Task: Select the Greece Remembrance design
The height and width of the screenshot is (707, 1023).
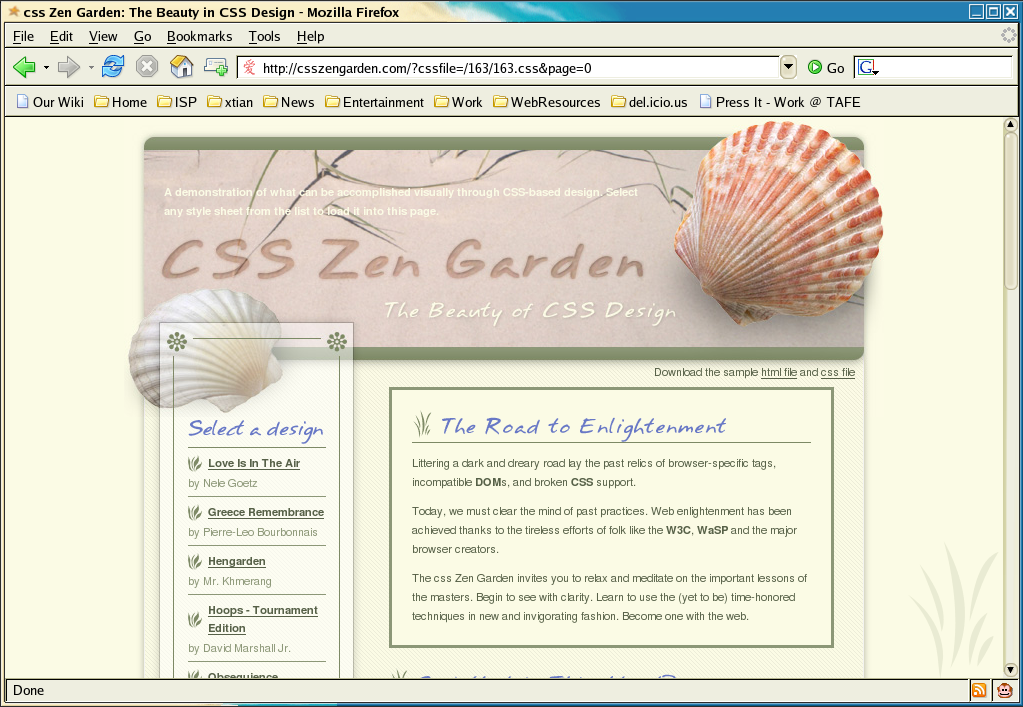Action: click(266, 512)
